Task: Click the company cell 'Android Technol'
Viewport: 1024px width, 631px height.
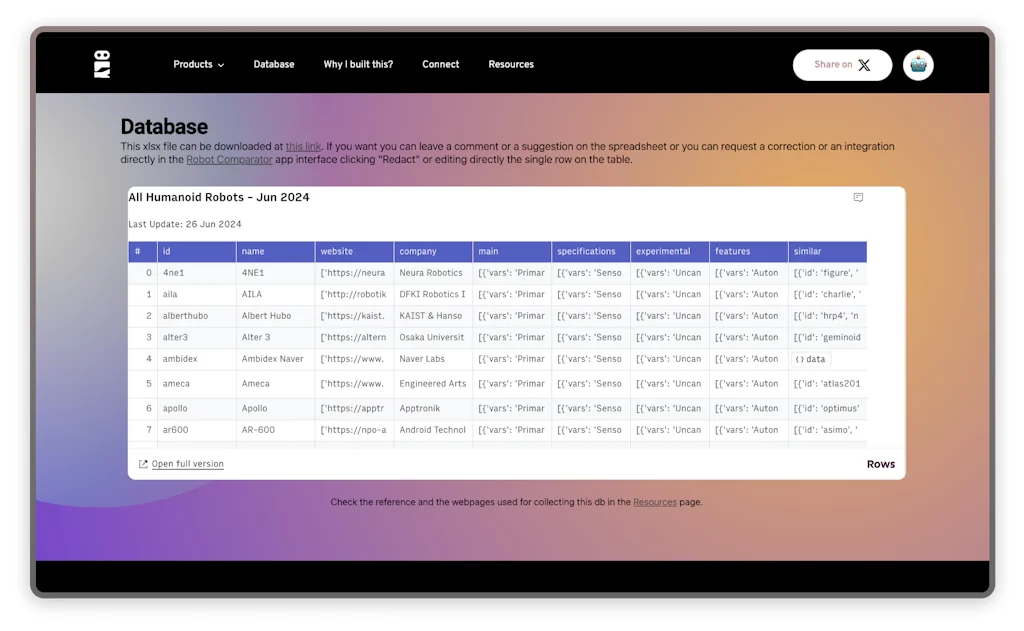Action: tap(433, 430)
